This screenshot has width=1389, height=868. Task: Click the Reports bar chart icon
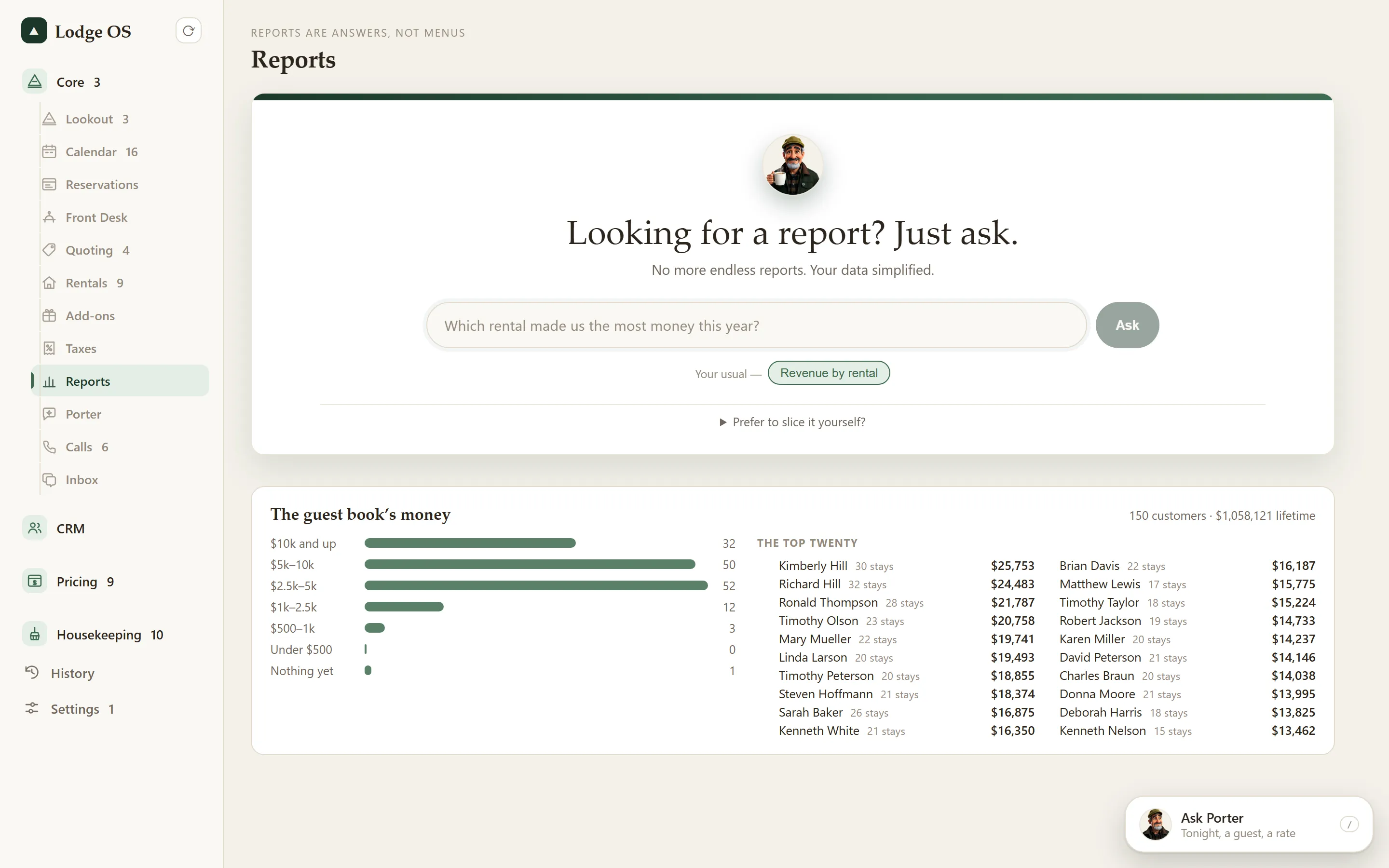(49, 381)
